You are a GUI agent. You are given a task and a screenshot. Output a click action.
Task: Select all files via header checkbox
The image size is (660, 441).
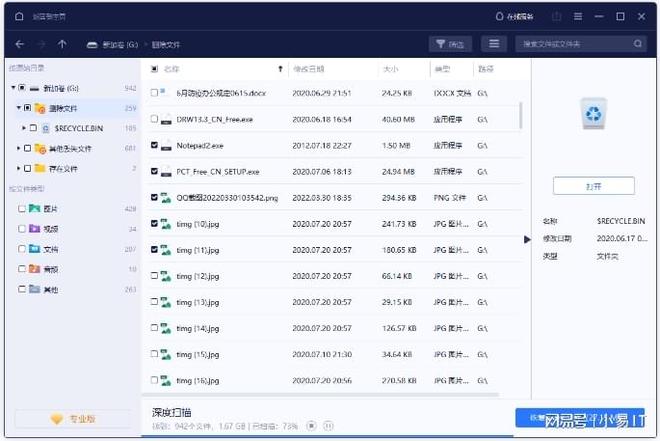point(154,69)
